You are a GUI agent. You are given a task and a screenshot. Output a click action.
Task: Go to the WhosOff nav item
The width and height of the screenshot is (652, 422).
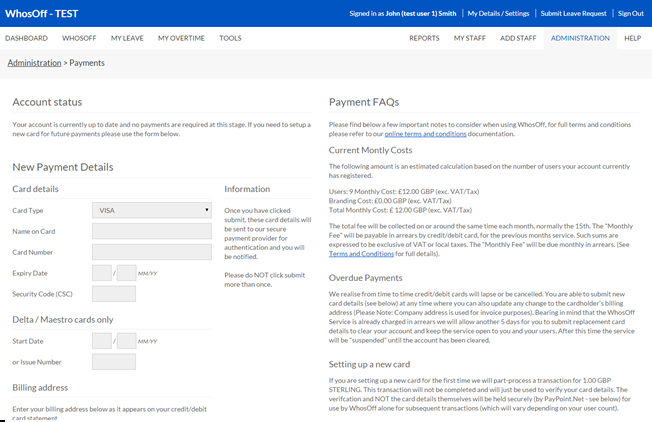(x=79, y=38)
